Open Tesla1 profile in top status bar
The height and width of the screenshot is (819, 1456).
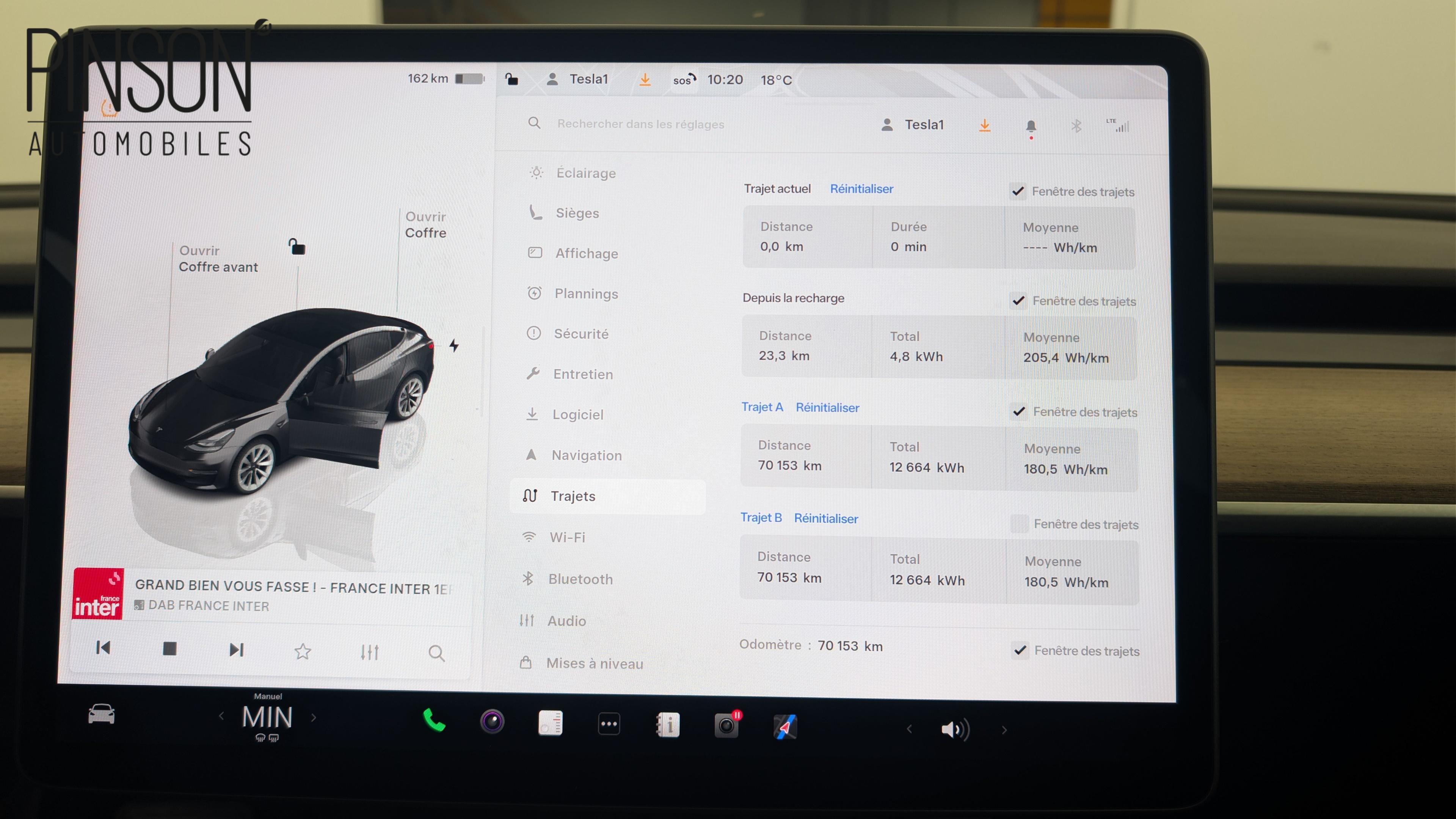[577, 78]
